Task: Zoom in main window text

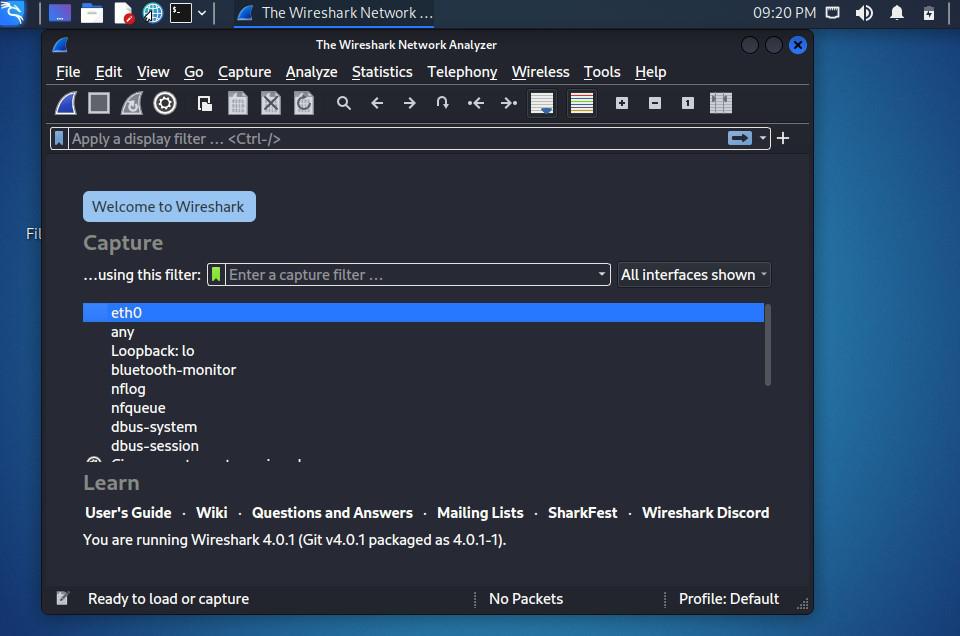Action: click(x=622, y=103)
